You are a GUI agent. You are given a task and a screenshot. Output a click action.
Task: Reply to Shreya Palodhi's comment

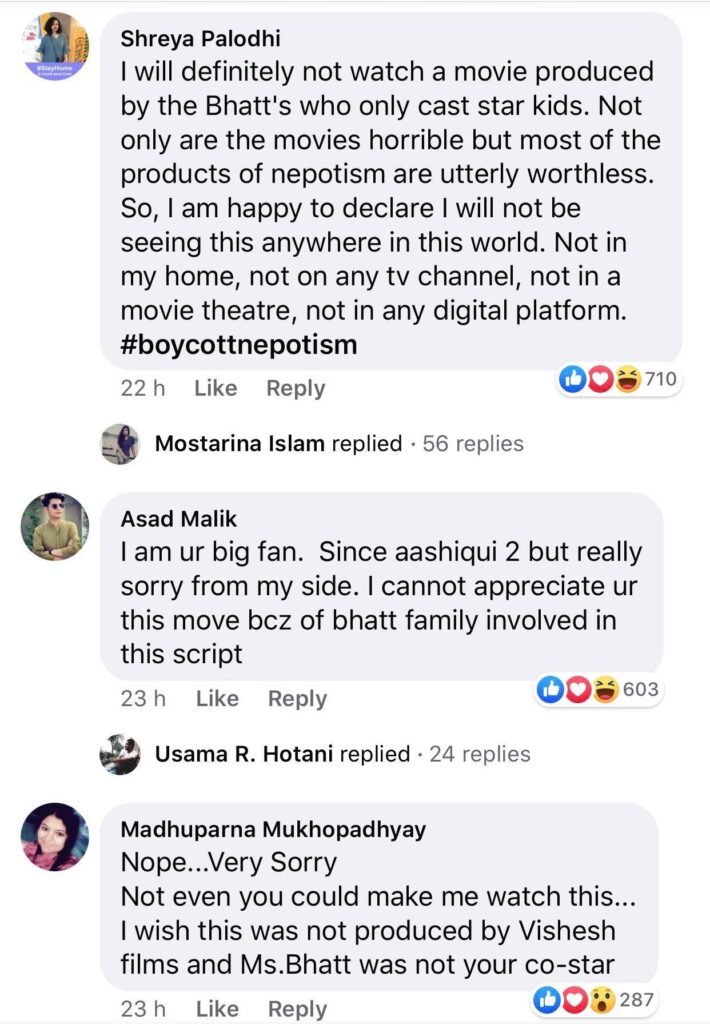[295, 388]
